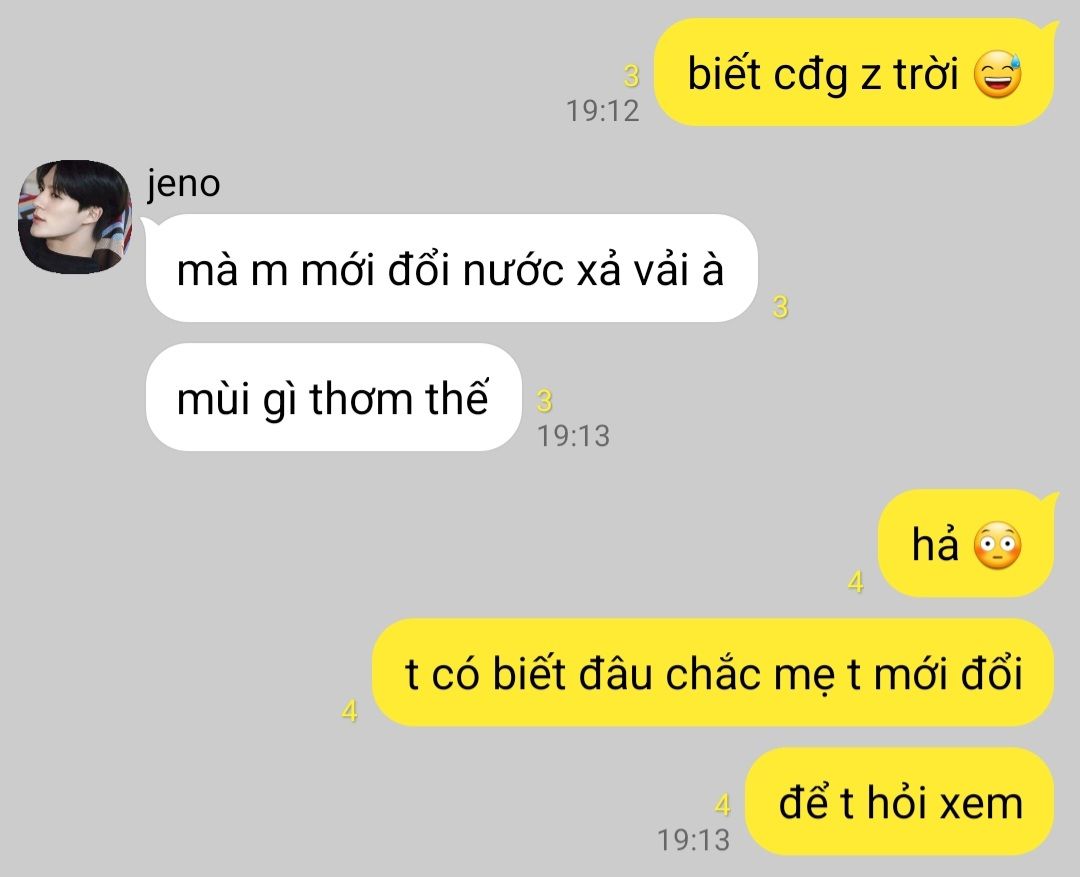Tap unread count 3 beside 'mùi gì thơm thế'
This screenshot has width=1080, height=877.
pos(544,401)
